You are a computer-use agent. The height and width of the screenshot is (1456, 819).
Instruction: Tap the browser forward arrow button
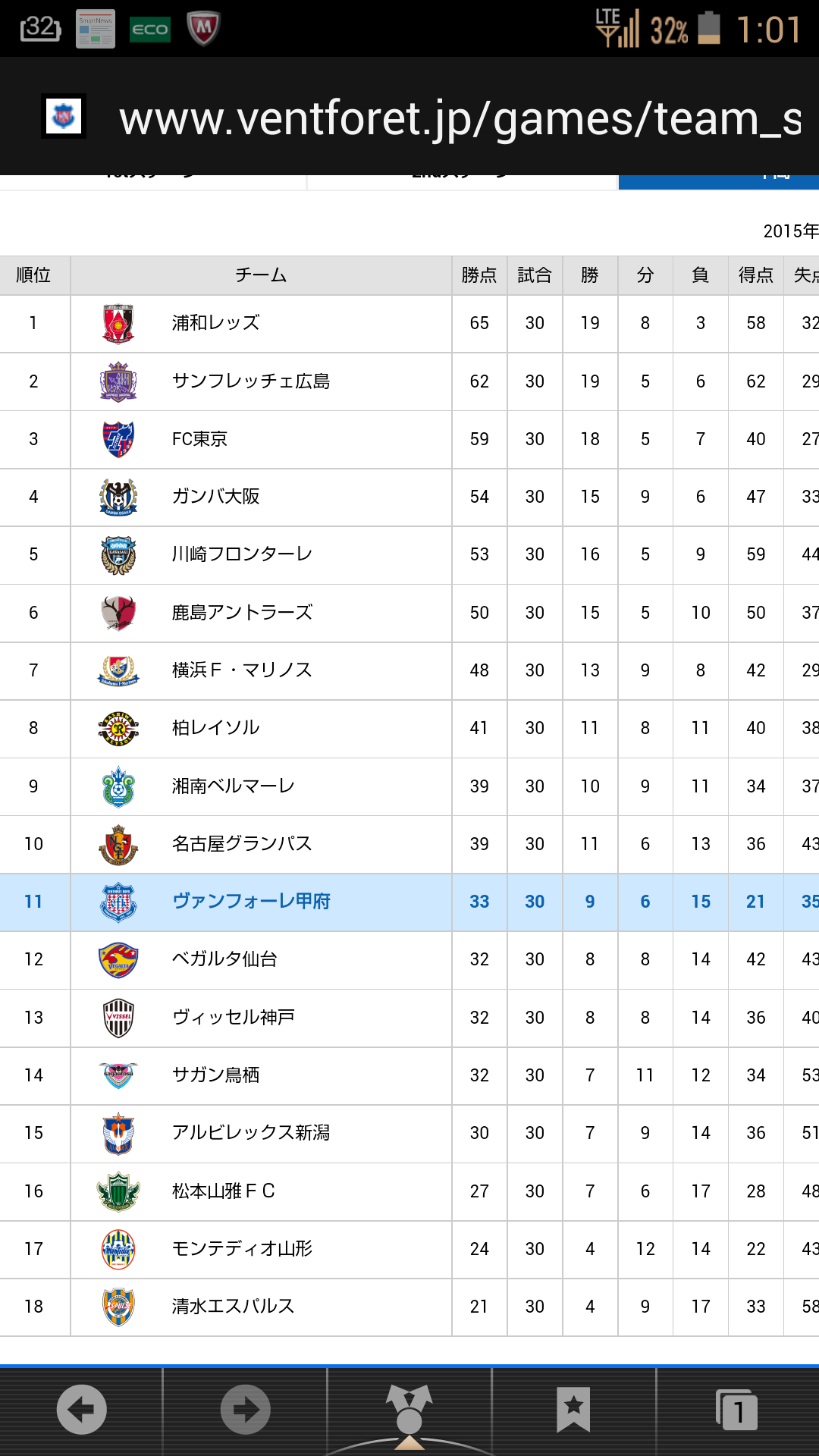(x=246, y=1410)
